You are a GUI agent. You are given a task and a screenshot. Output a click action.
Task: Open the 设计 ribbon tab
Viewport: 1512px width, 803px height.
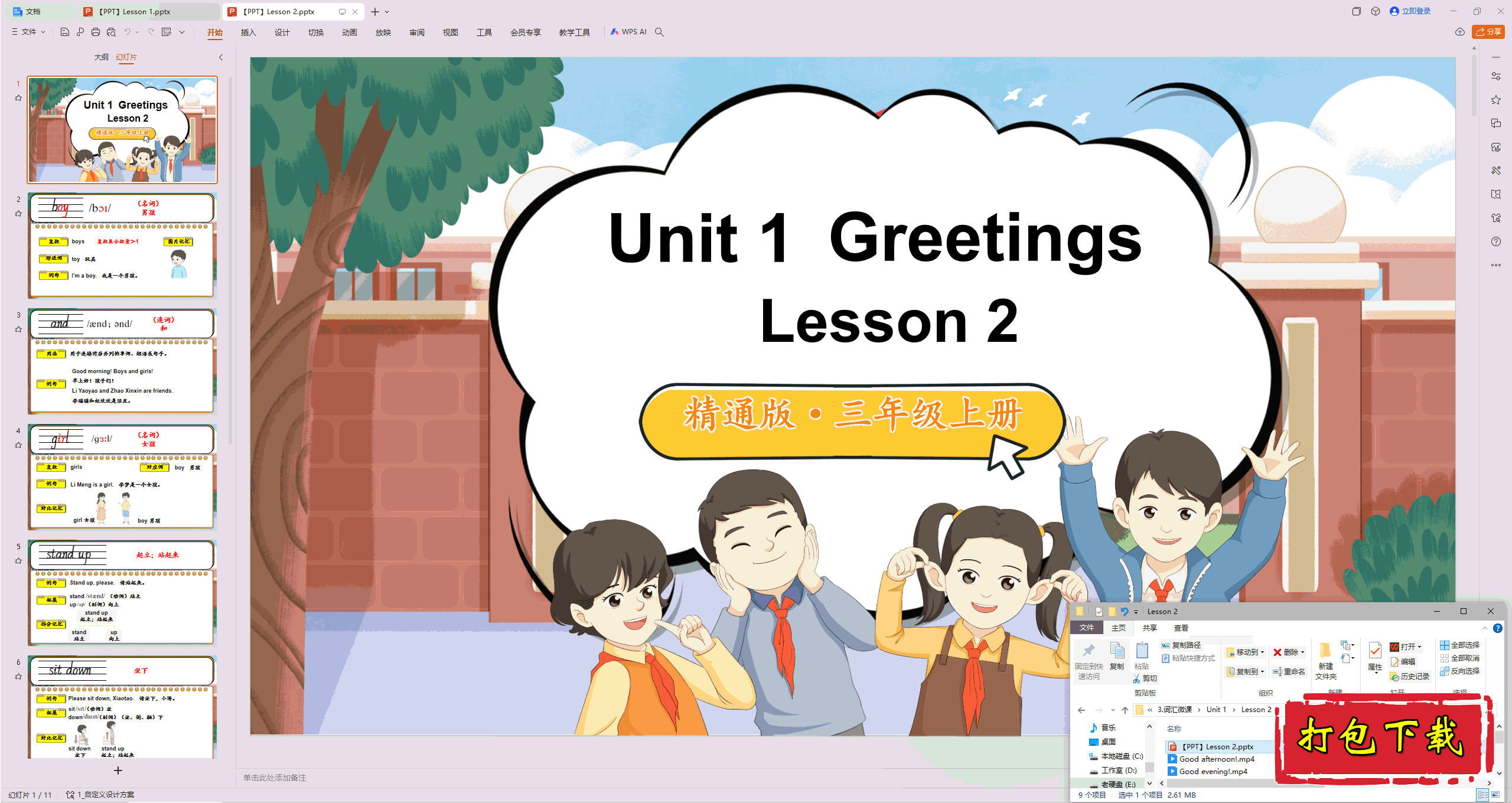[282, 32]
